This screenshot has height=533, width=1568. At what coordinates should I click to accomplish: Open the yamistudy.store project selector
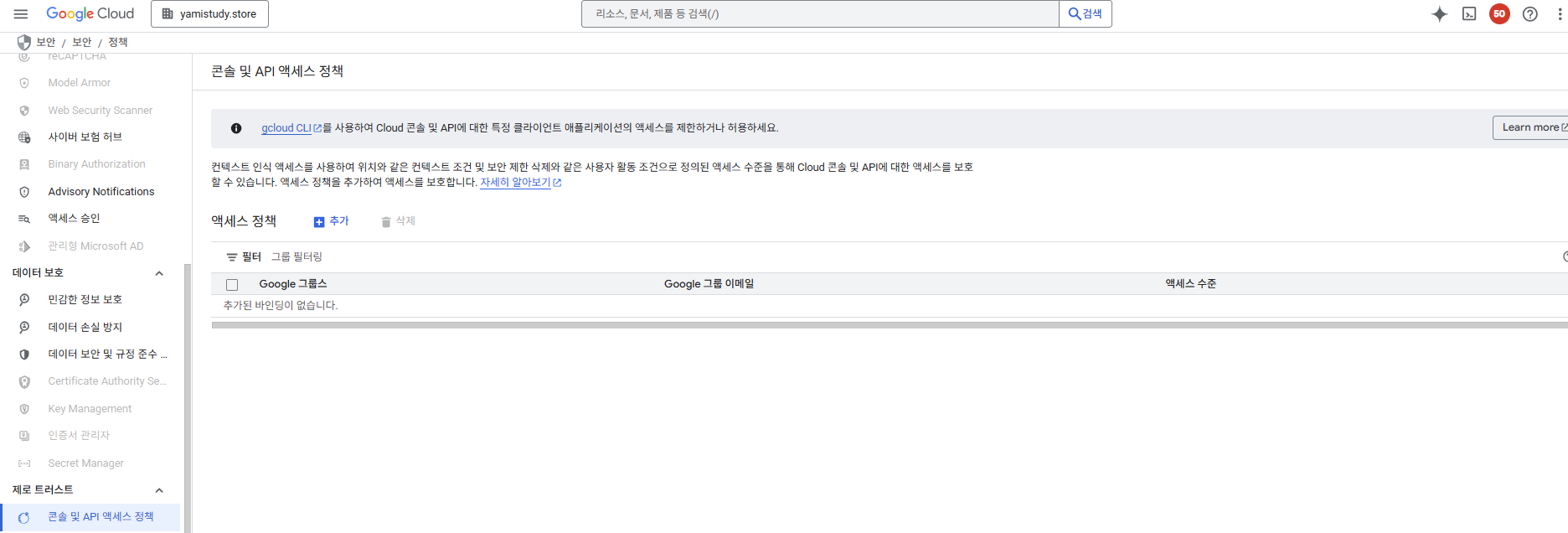209,13
